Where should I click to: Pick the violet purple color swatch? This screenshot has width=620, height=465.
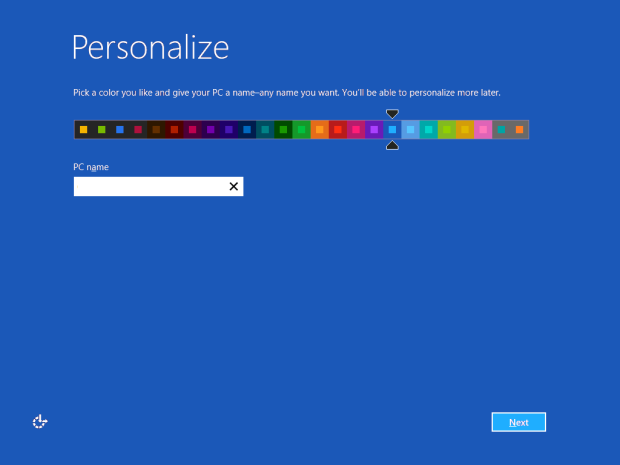(x=374, y=130)
